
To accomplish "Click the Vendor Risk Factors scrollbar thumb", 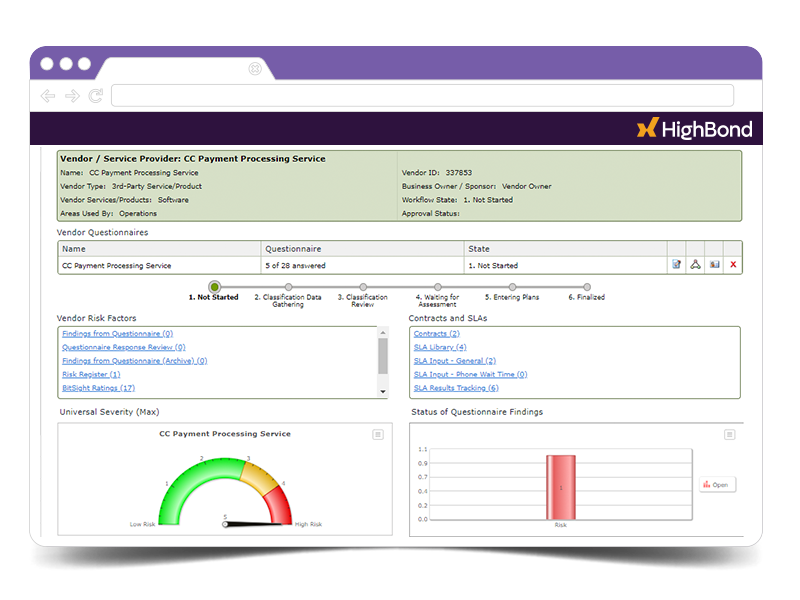I will point(383,356).
